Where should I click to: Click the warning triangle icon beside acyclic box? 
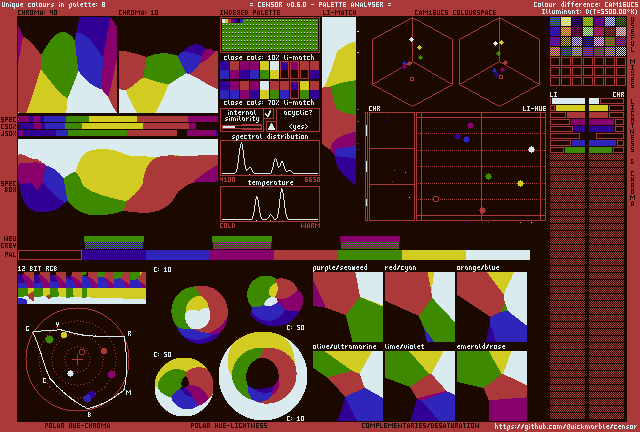(x=271, y=126)
